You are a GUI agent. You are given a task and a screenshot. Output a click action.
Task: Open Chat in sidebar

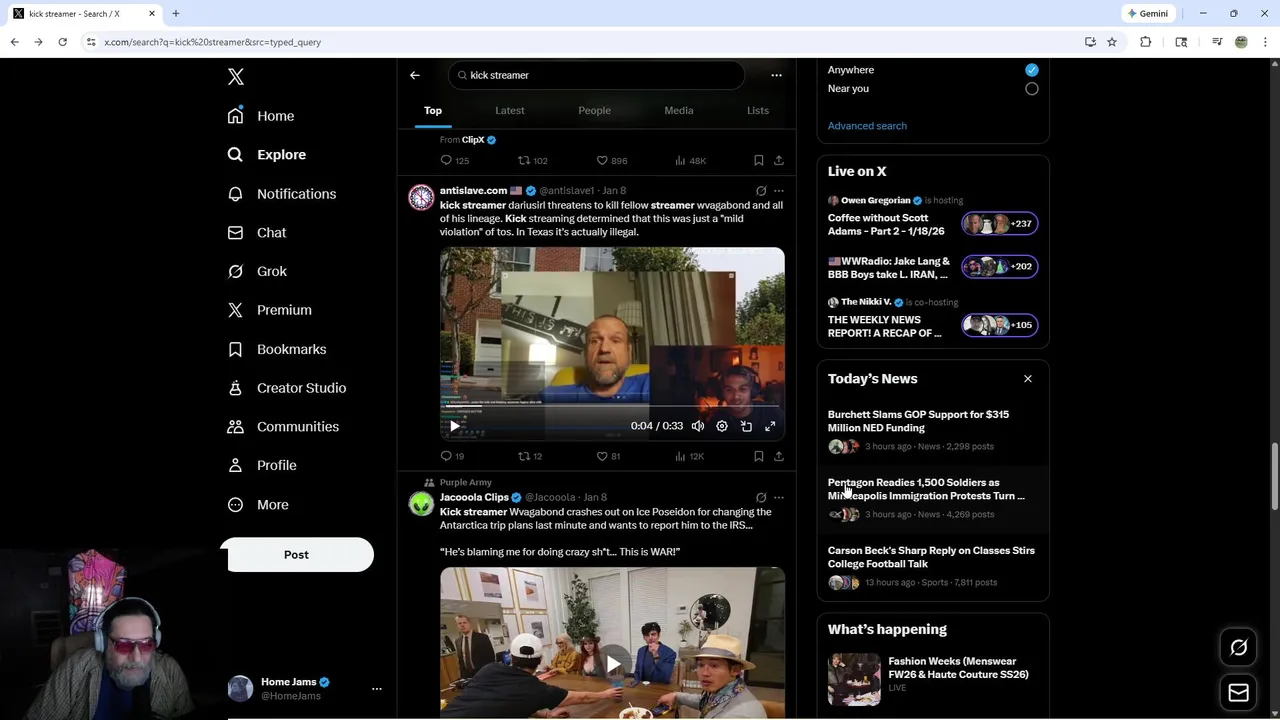coord(257,232)
